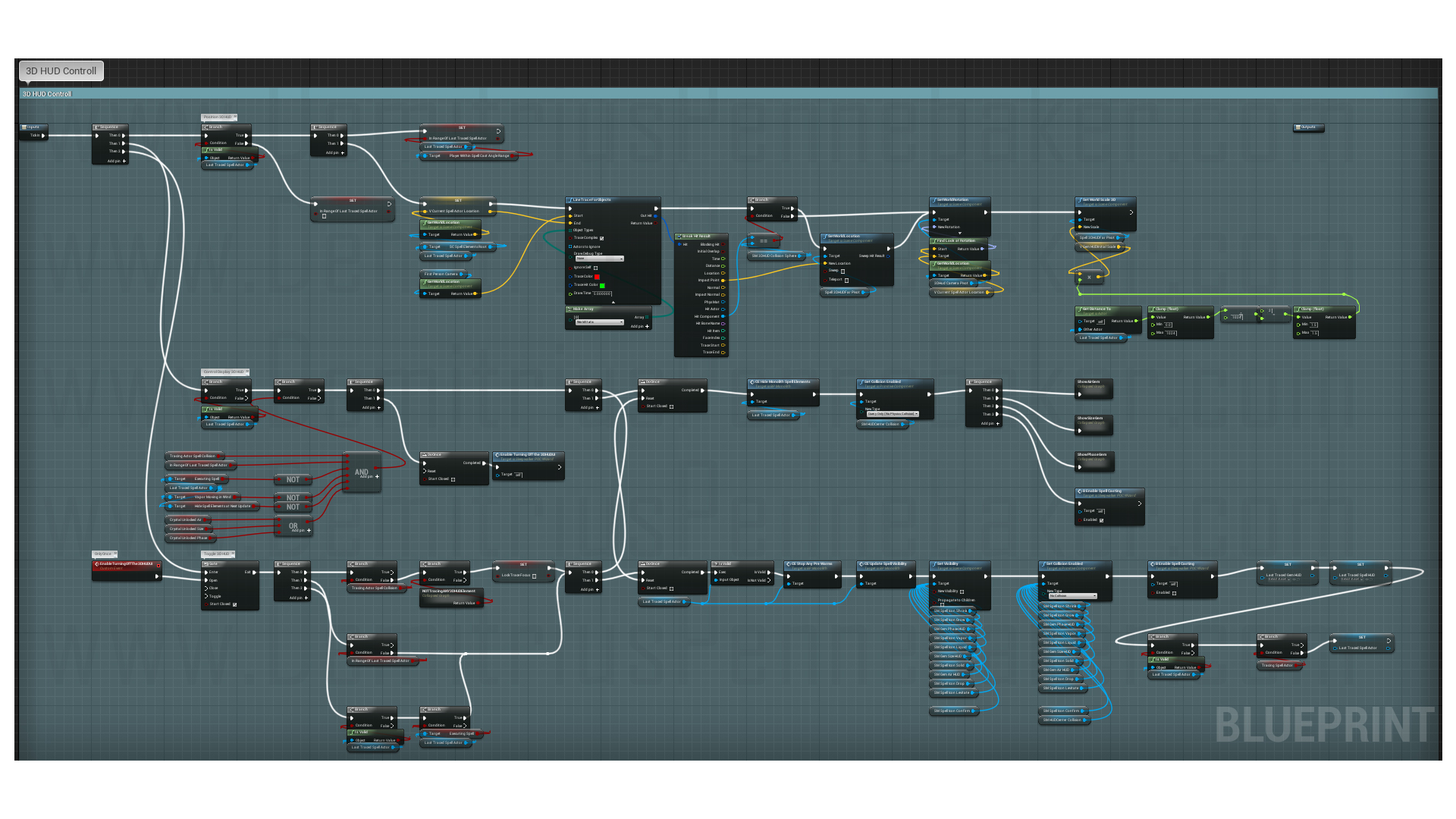Select the equals comparison node

point(764,241)
